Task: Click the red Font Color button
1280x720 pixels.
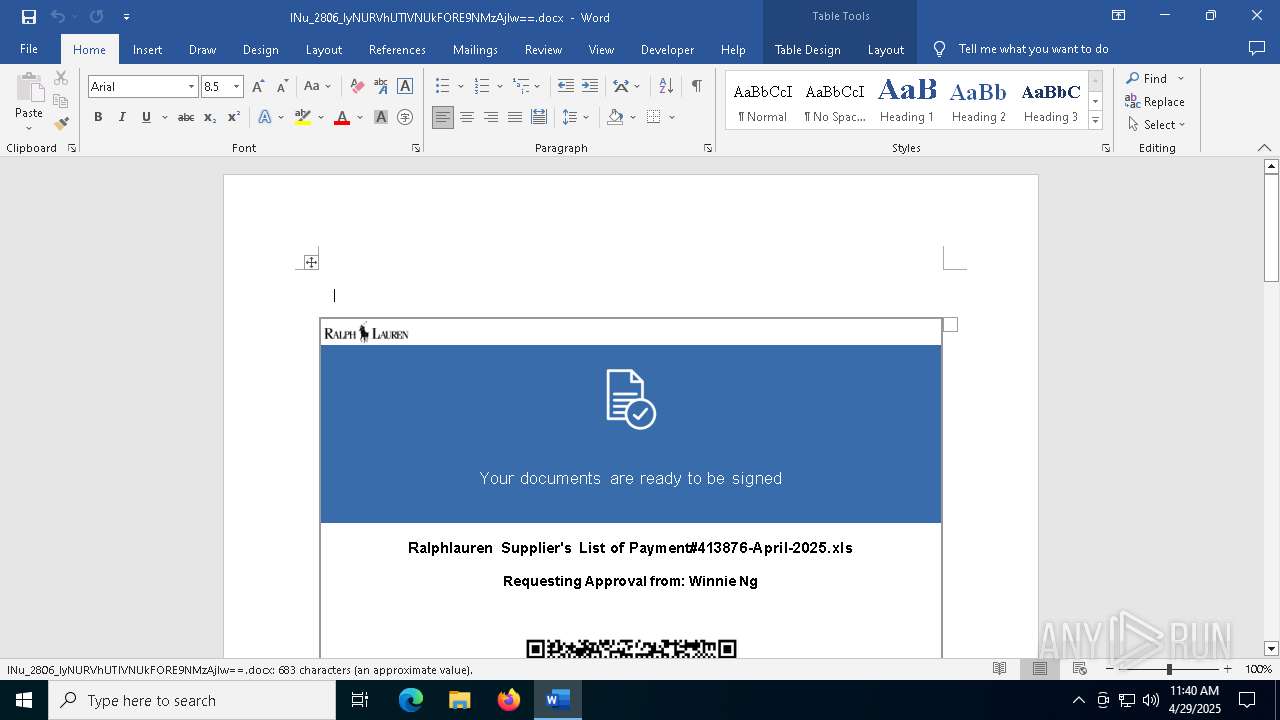Action: coord(342,117)
